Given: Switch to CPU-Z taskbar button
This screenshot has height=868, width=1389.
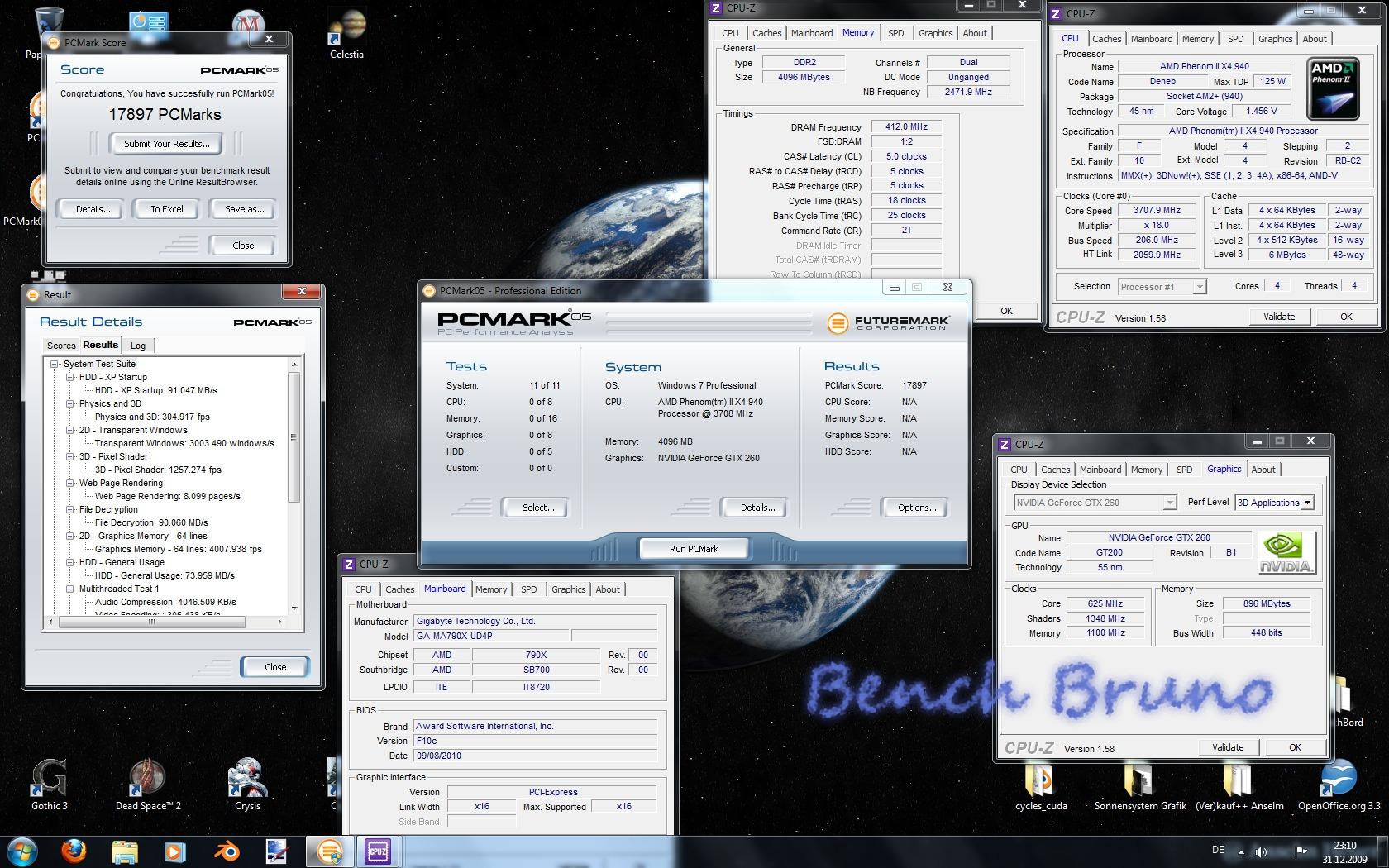Looking at the screenshot, I should coord(378,851).
